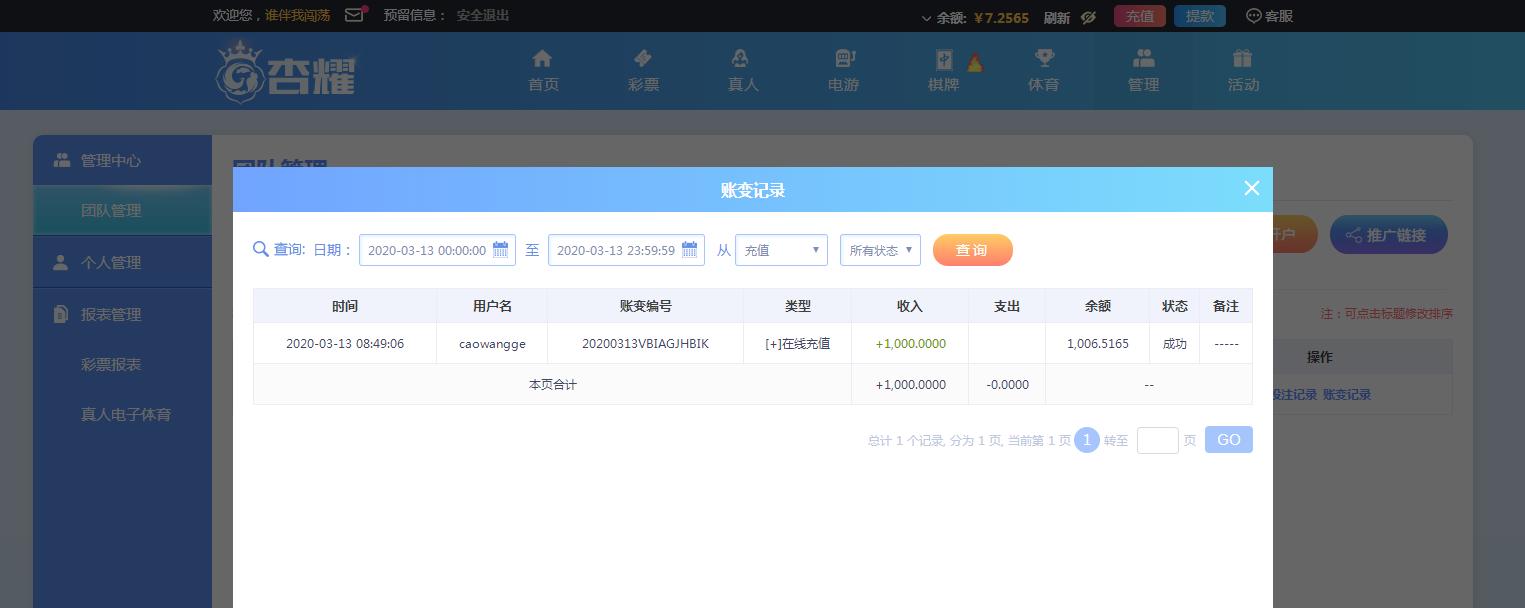
Task: Open the 所有状态 status dropdown
Action: (x=880, y=250)
